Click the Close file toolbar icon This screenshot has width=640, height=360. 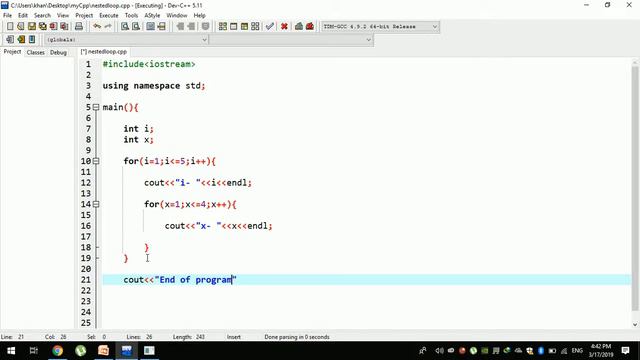point(53,27)
